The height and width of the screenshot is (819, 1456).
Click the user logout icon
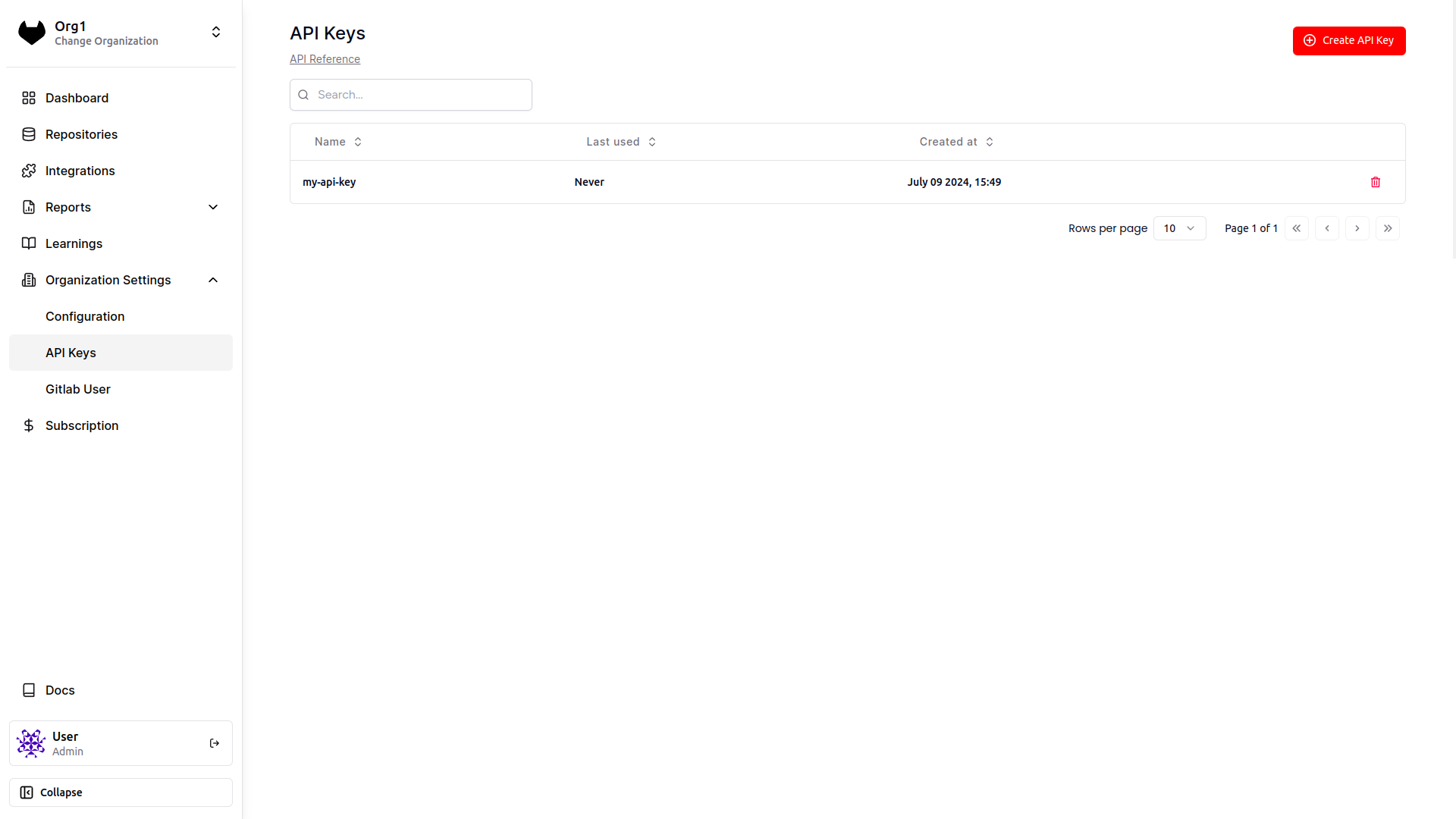[x=214, y=743]
